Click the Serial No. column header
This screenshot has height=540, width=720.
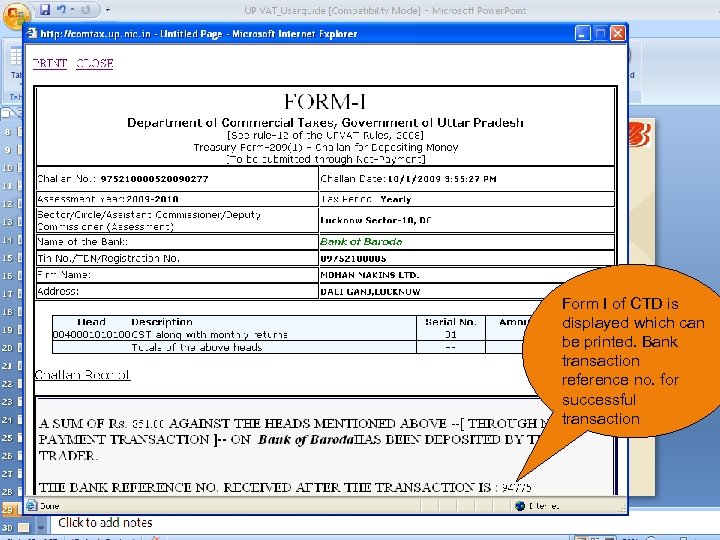tap(450, 321)
